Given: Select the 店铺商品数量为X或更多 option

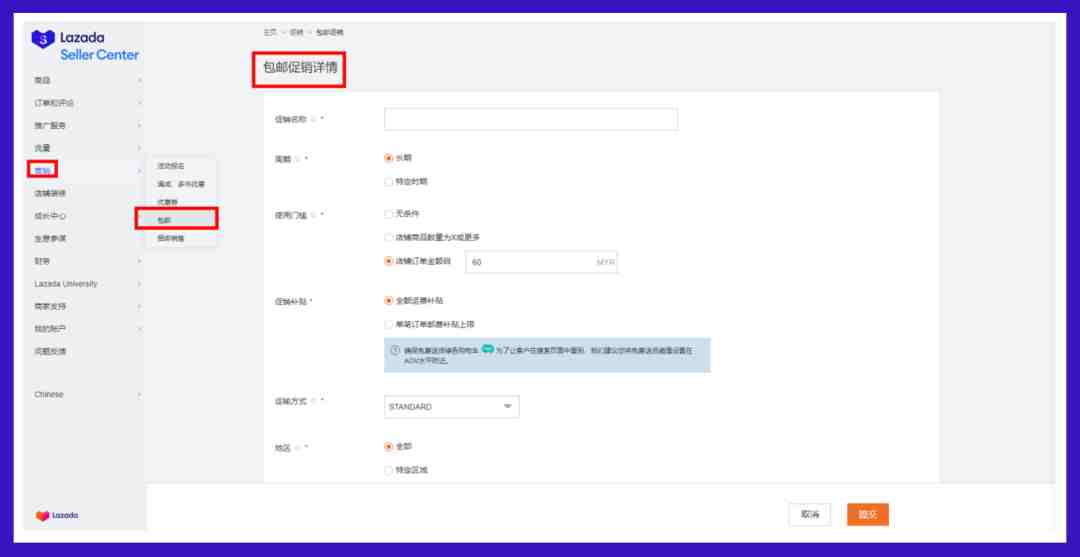Looking at the screenshot, I should pyautogui.click(x=388, y=237).
